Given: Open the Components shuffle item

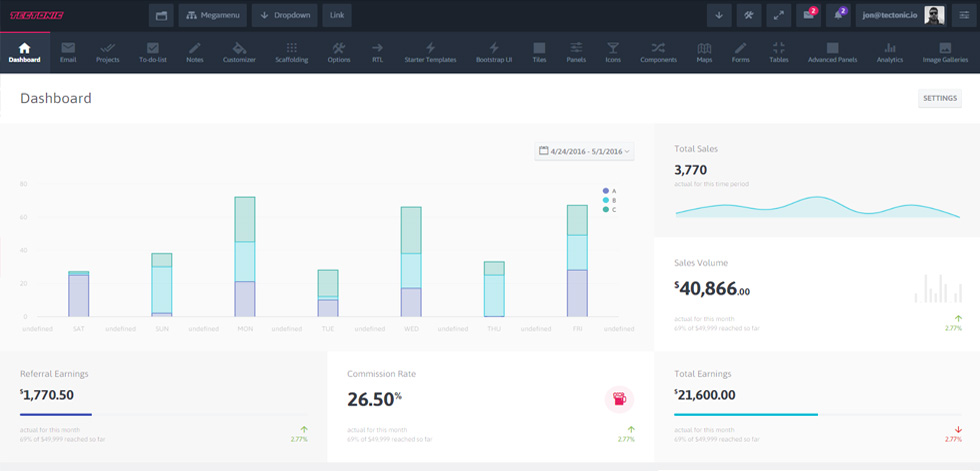Looking at the screenshot, I should (x=659, y=52).
